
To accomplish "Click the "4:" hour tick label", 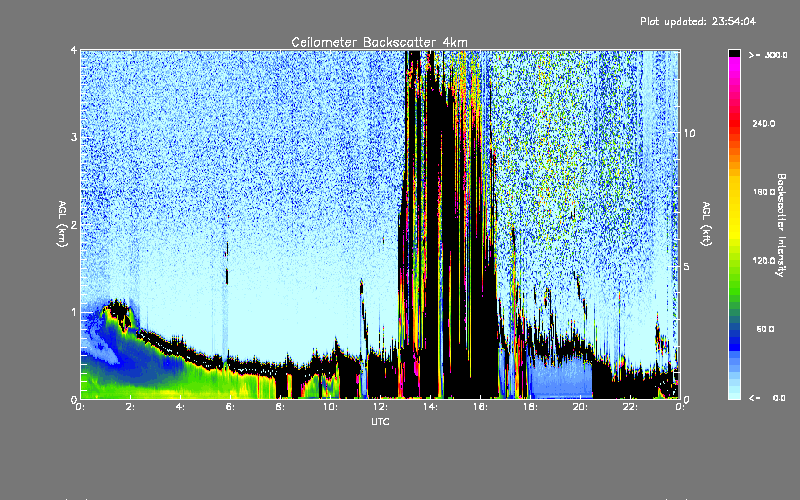I will click(x=181, y=407).
